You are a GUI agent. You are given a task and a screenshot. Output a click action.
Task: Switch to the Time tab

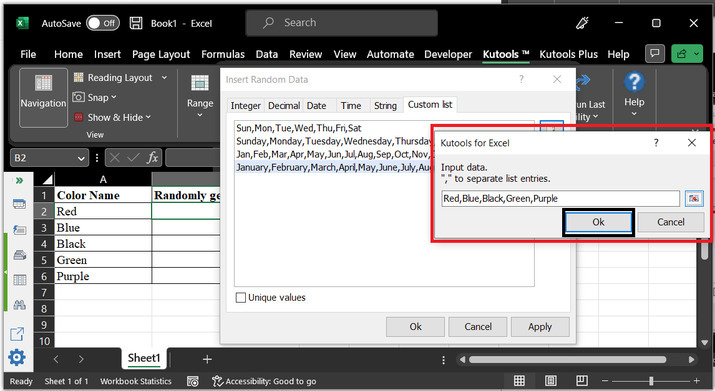pos(351,105)
